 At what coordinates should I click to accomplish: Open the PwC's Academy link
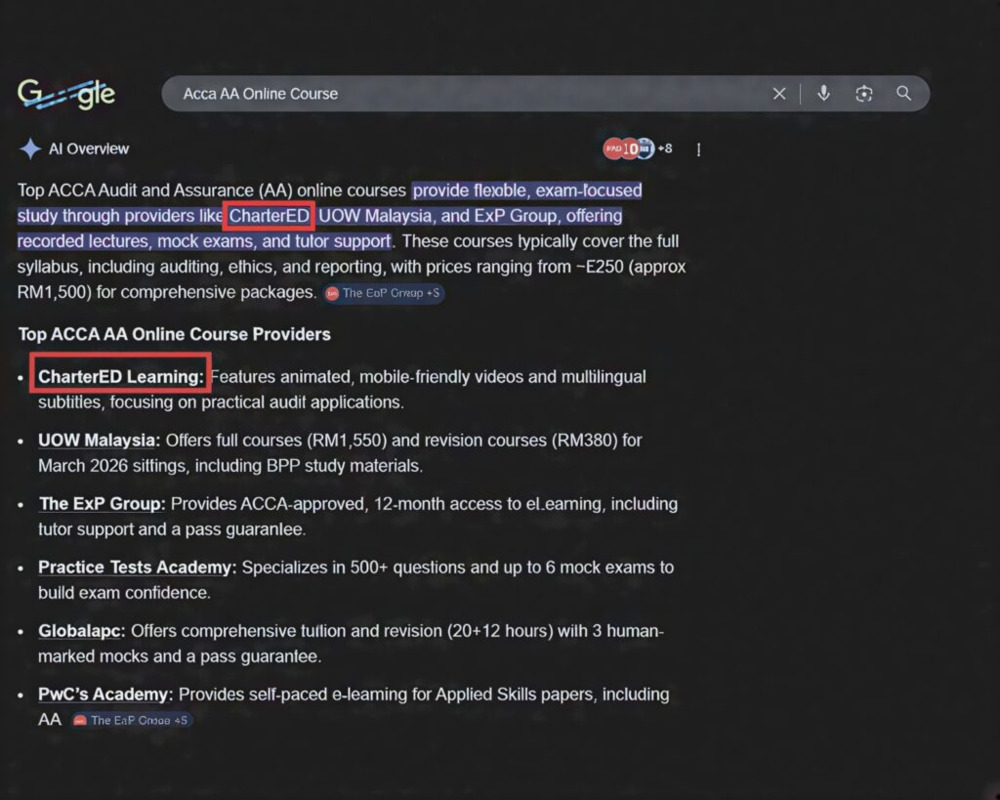pos(105,694)
